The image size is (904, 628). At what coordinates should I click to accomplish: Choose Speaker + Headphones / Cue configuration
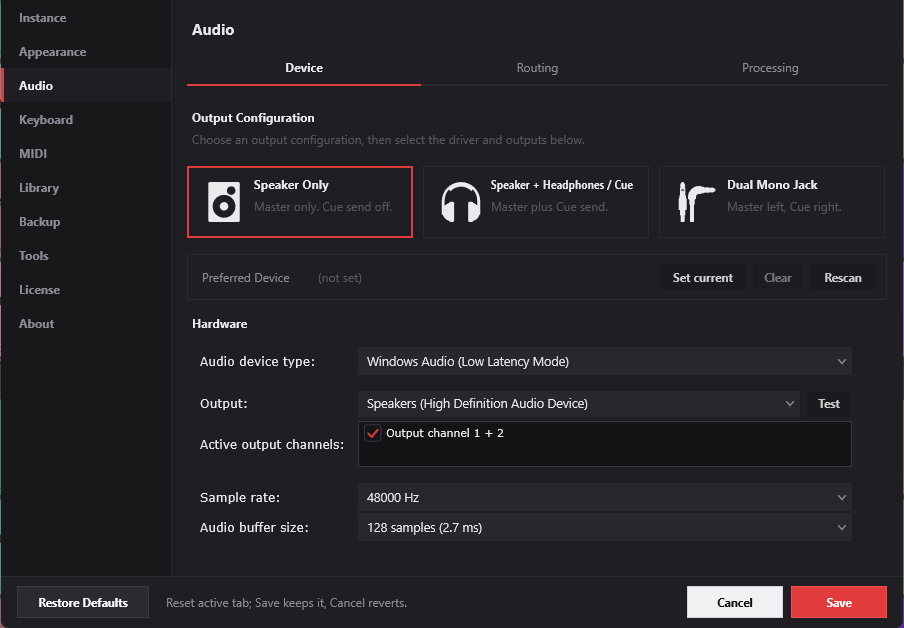(x=536, y=202)
